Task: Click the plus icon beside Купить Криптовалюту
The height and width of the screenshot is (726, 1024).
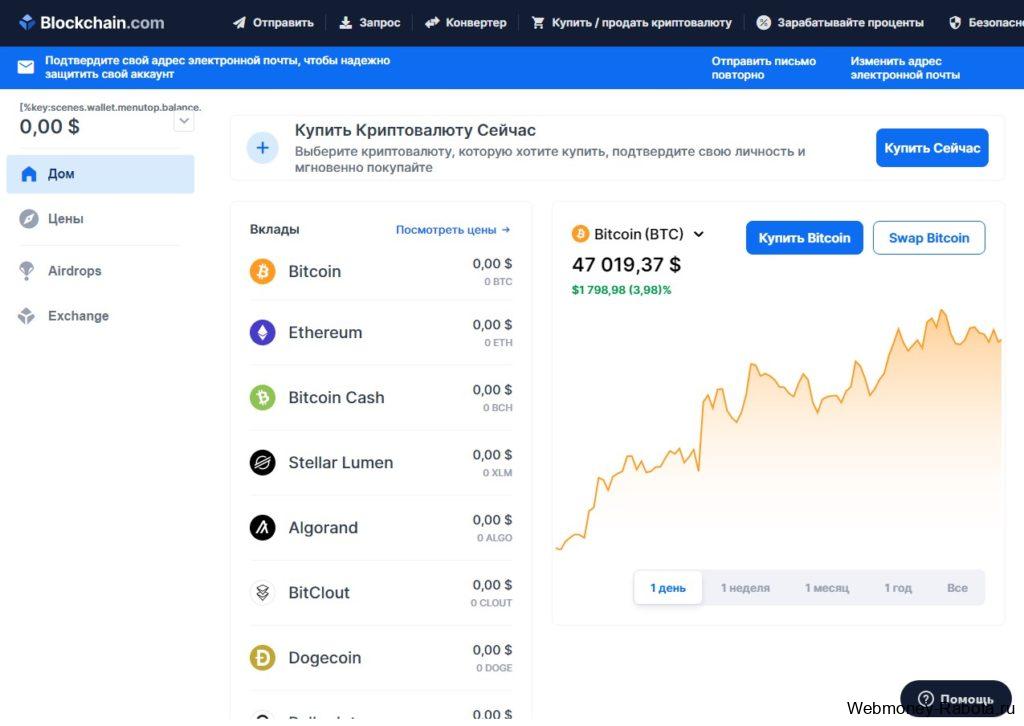Action: click(263, 148)
